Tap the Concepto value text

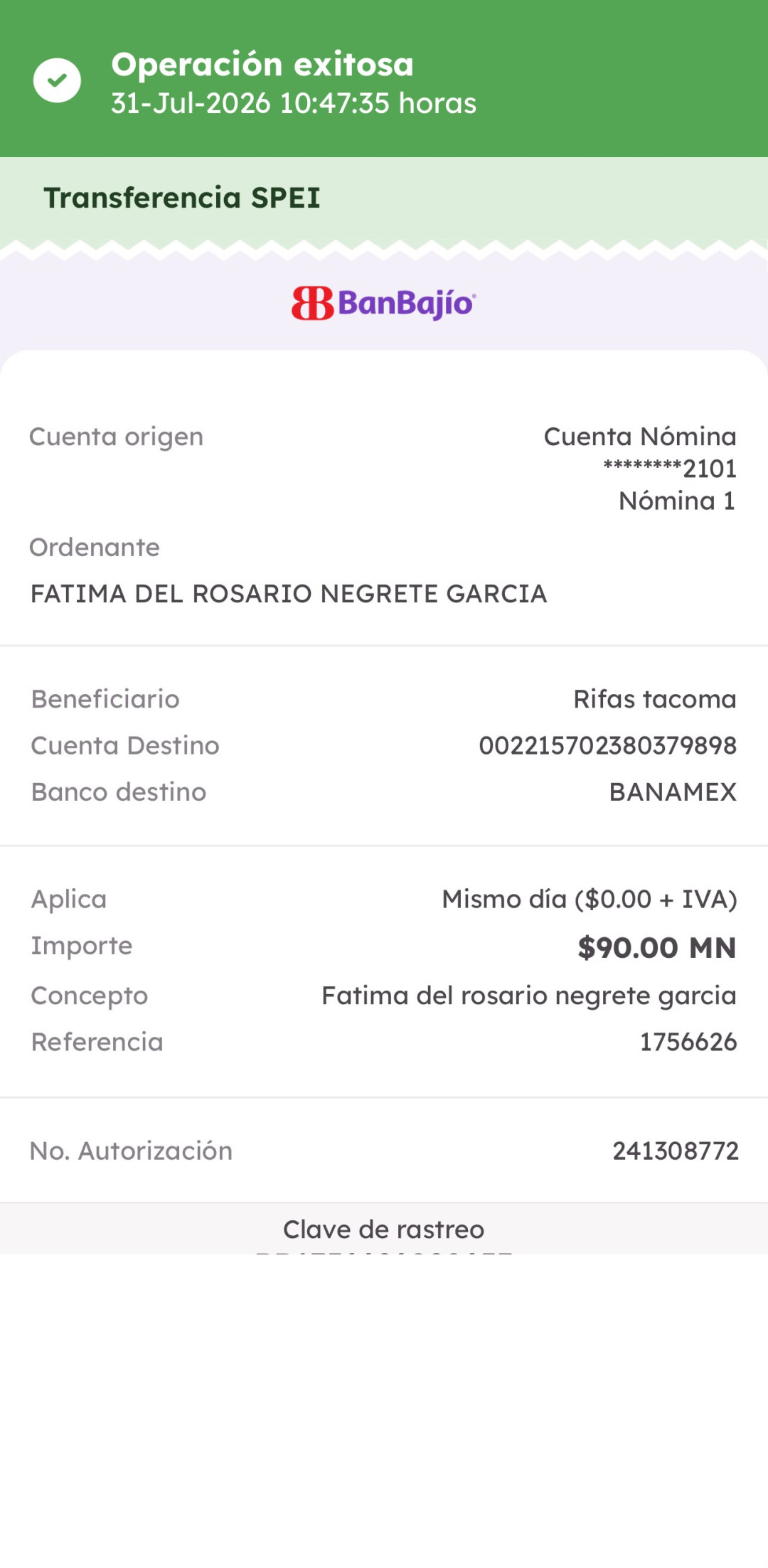[529, 996]
